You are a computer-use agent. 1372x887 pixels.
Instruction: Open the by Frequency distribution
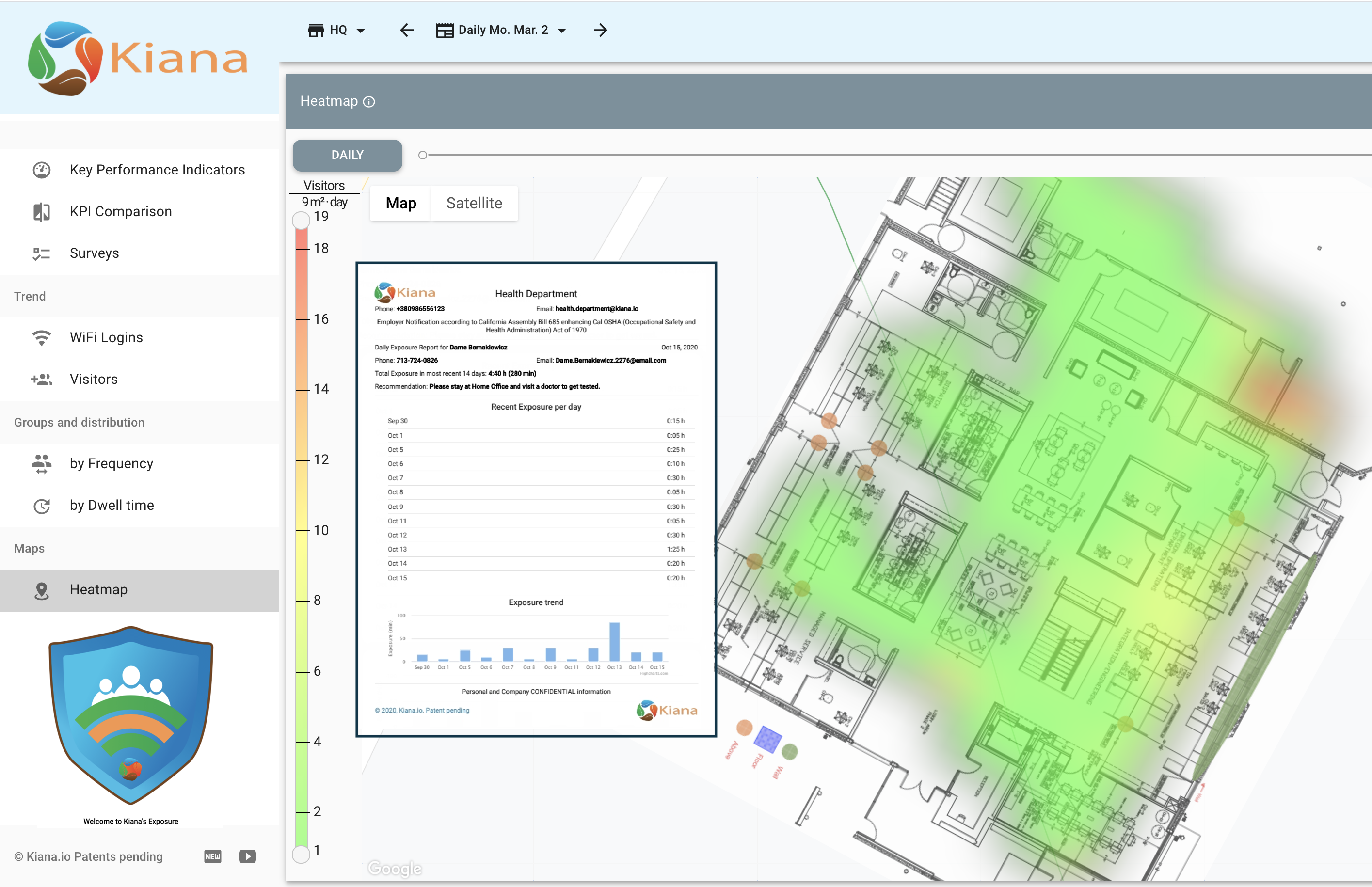140,464
